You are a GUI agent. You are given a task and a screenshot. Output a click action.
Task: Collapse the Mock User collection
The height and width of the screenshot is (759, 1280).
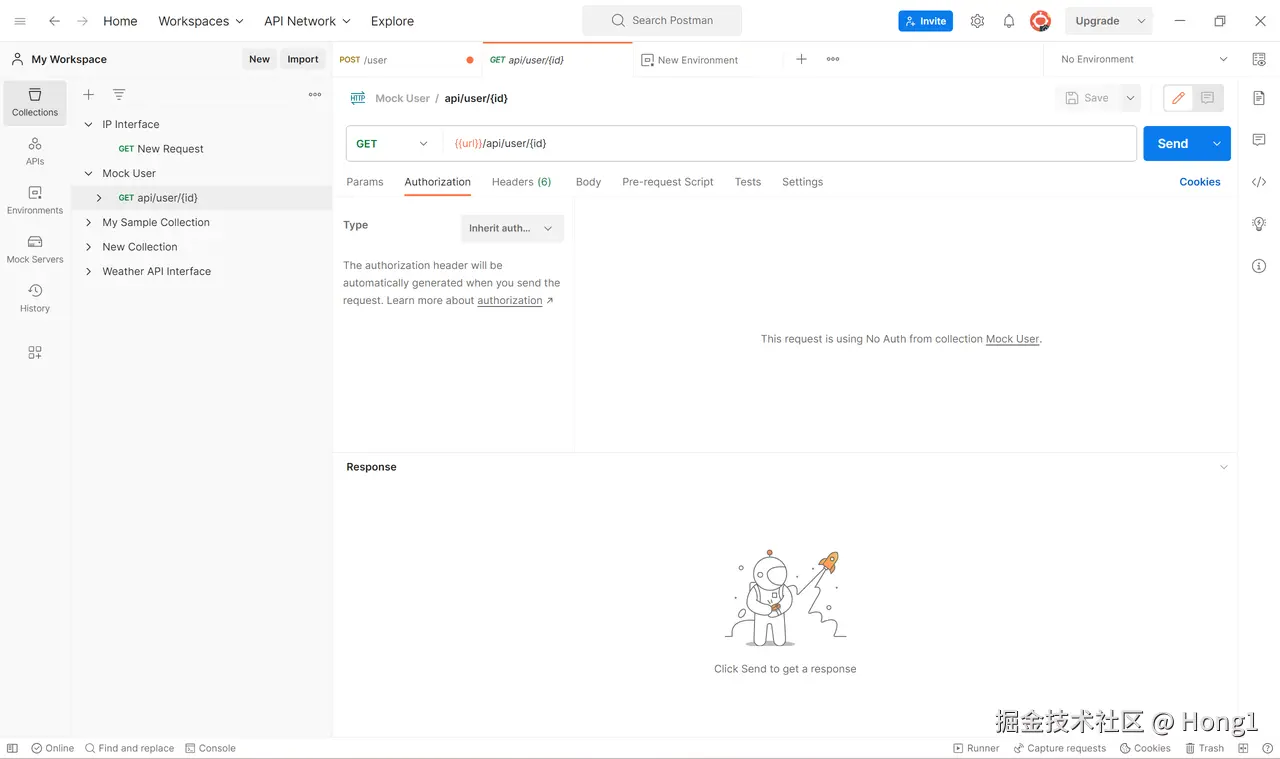[89, 173]
